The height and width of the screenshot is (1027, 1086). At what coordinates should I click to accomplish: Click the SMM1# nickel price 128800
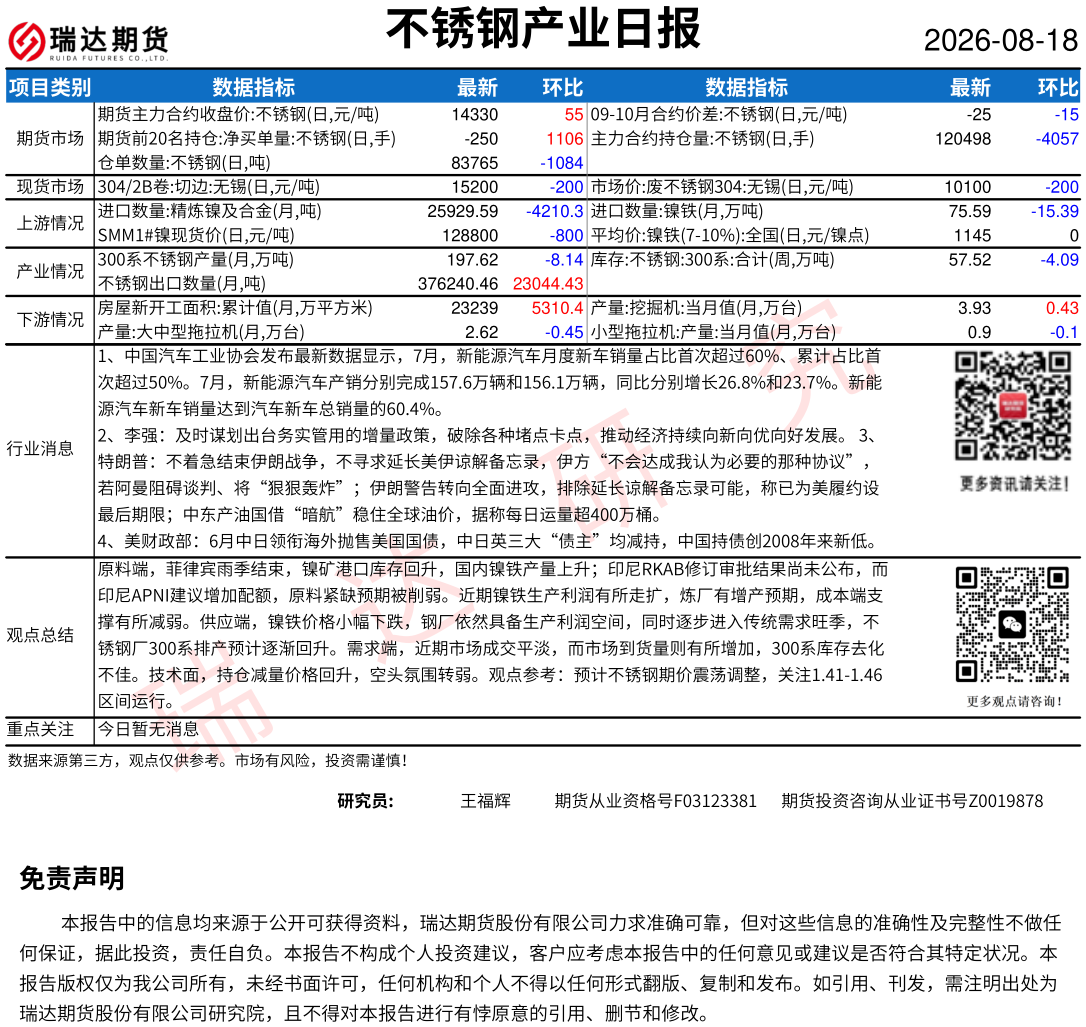470,235
